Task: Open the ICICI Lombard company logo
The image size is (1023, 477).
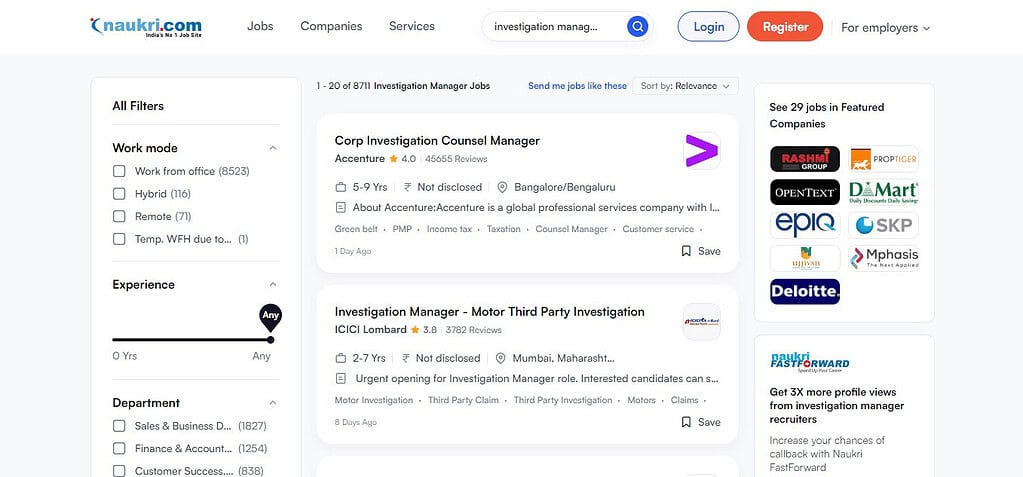Action: pos(701,322)
